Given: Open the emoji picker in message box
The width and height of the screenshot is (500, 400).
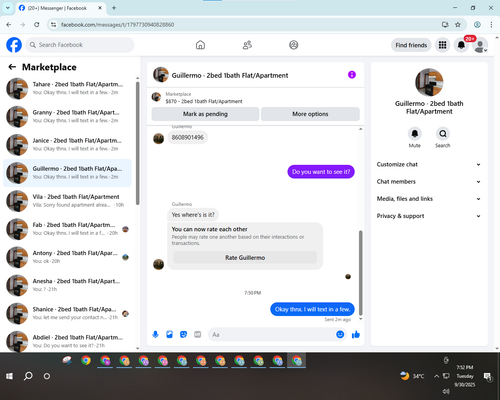Looking at the screenshot, I should click(x=340, y=334).
